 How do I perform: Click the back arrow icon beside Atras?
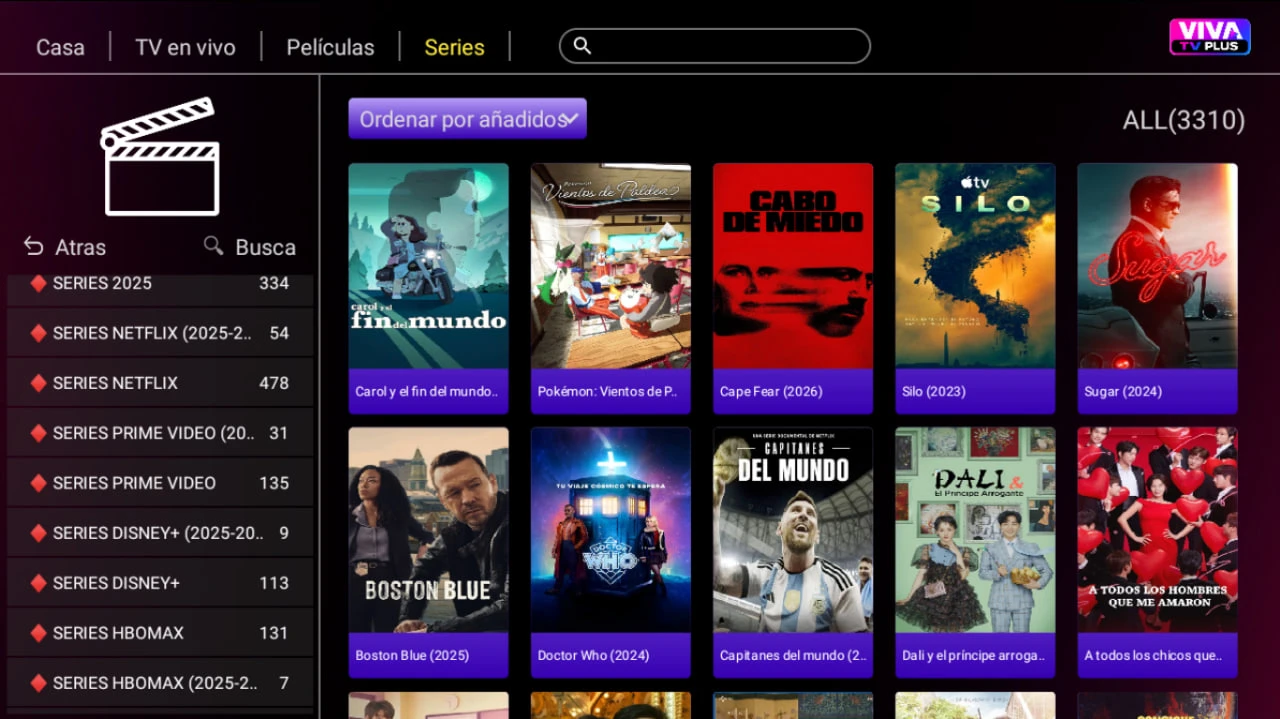[34, 246]
